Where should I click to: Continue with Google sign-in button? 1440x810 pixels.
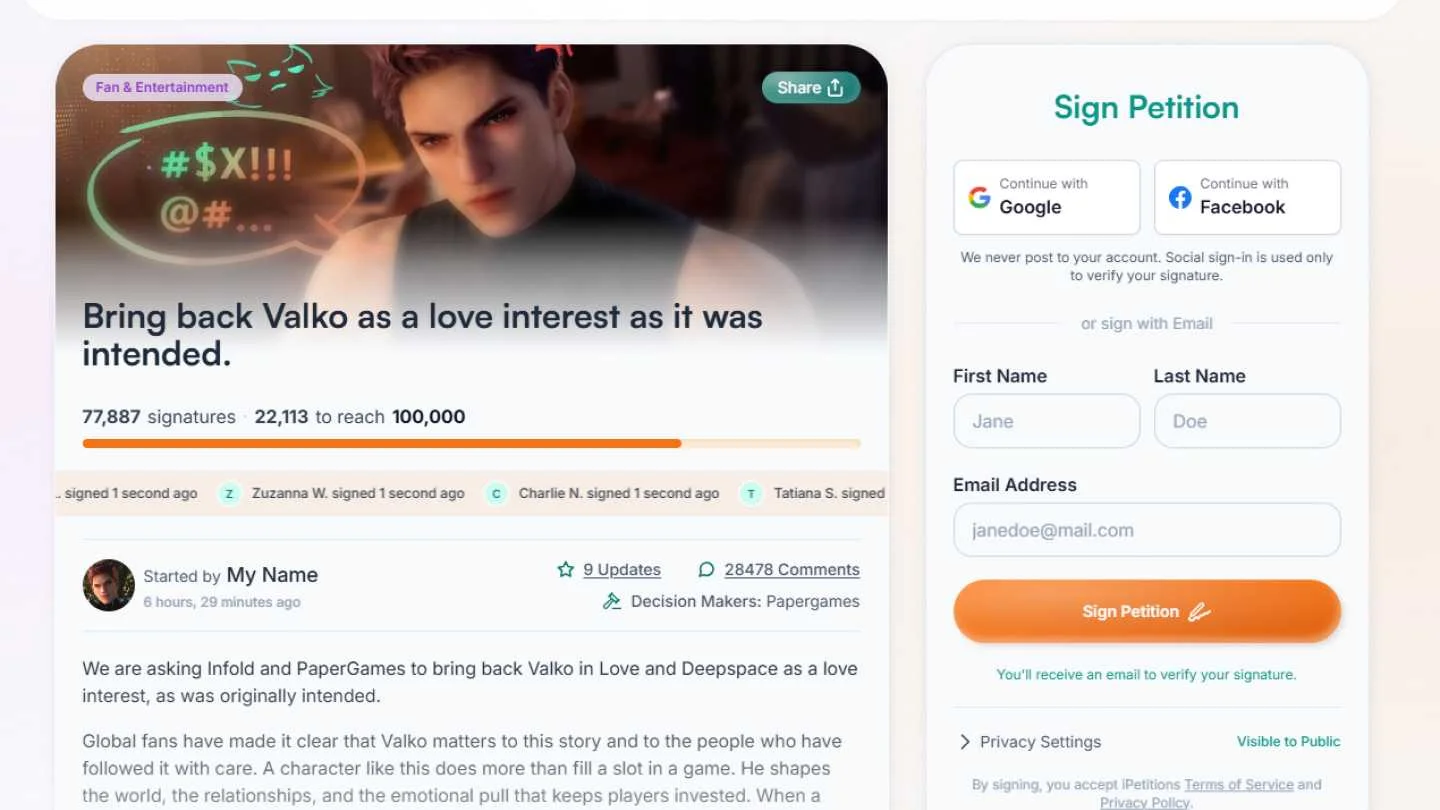(1047, 197)
